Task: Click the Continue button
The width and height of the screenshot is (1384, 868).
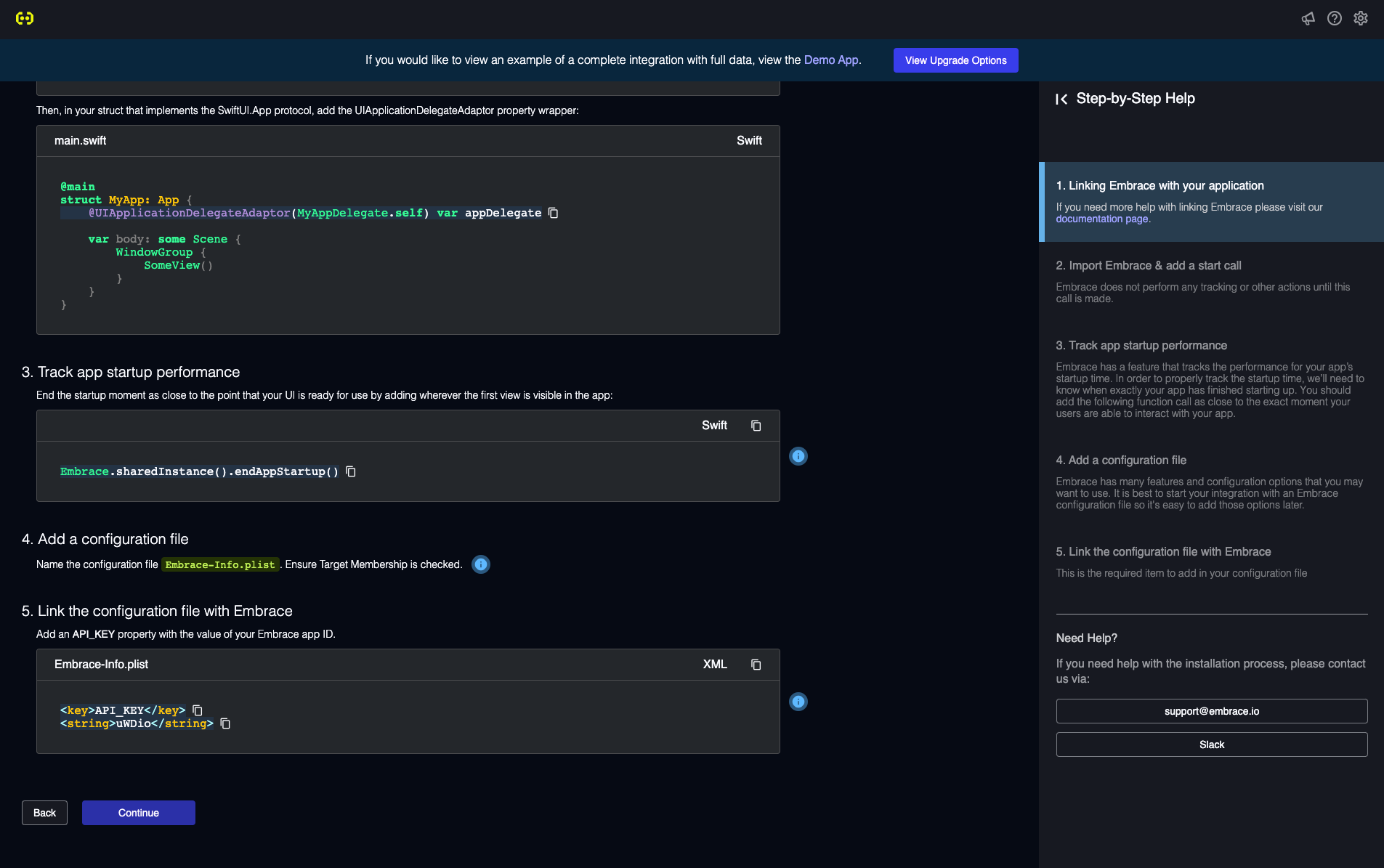Action: click(138, 813)
